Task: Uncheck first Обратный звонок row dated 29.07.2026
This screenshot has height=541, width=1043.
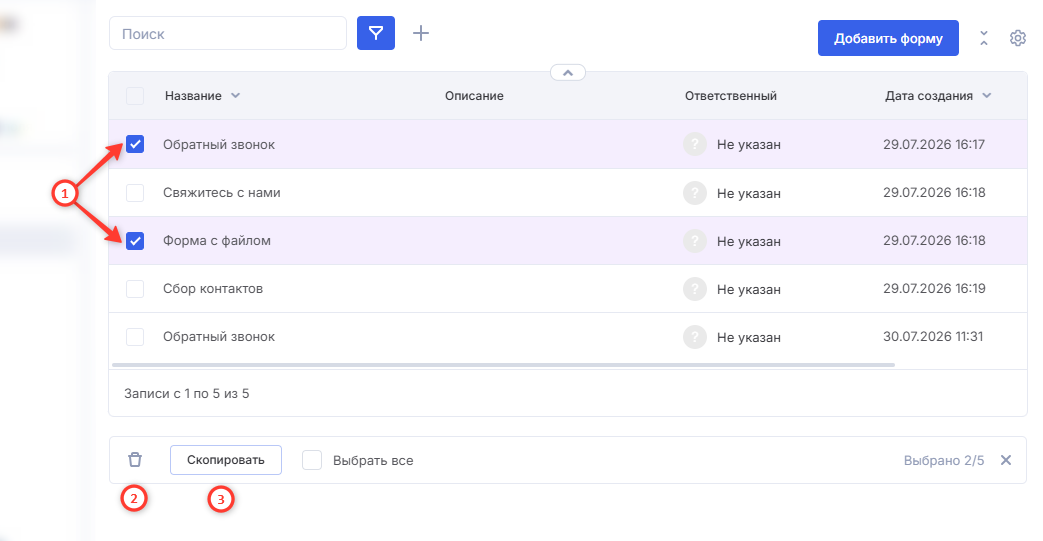Action: point(135,144)
